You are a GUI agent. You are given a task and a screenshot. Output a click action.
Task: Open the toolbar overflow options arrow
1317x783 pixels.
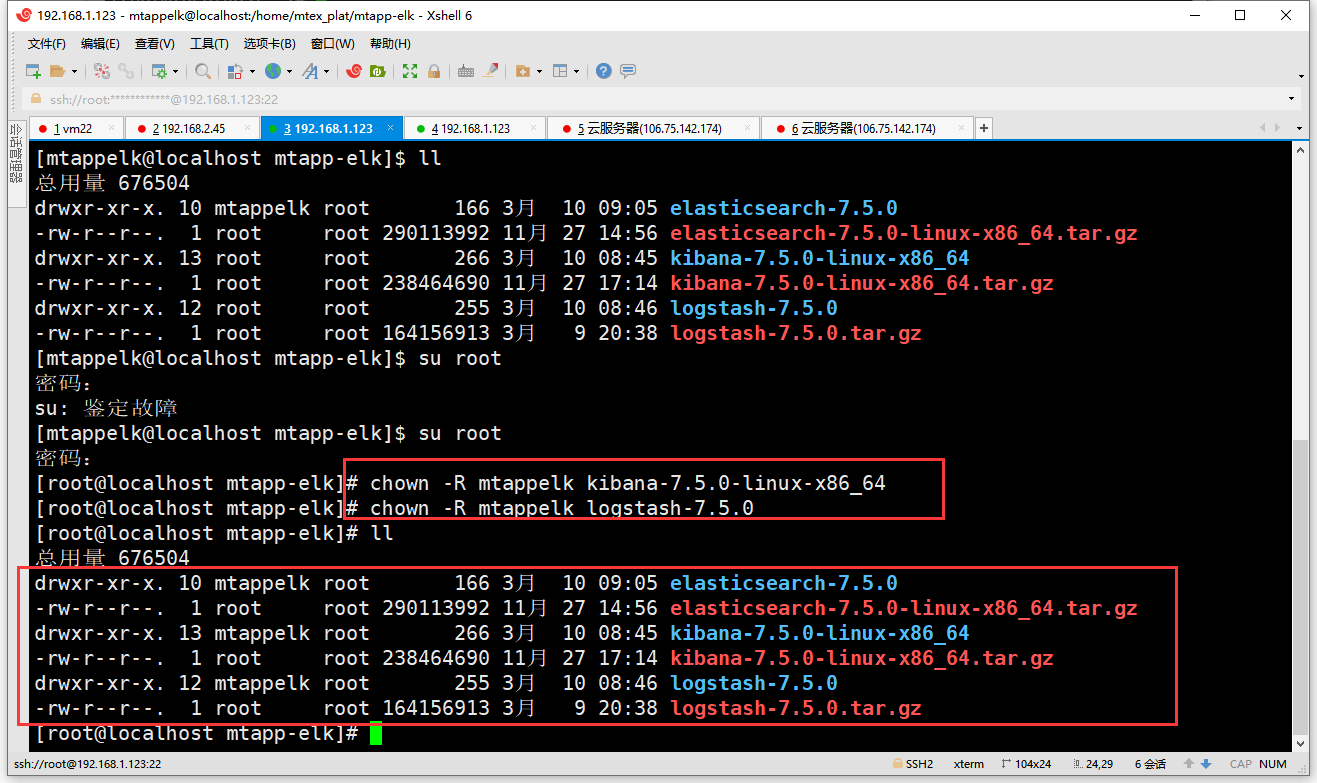click(x=1302, y=76)
